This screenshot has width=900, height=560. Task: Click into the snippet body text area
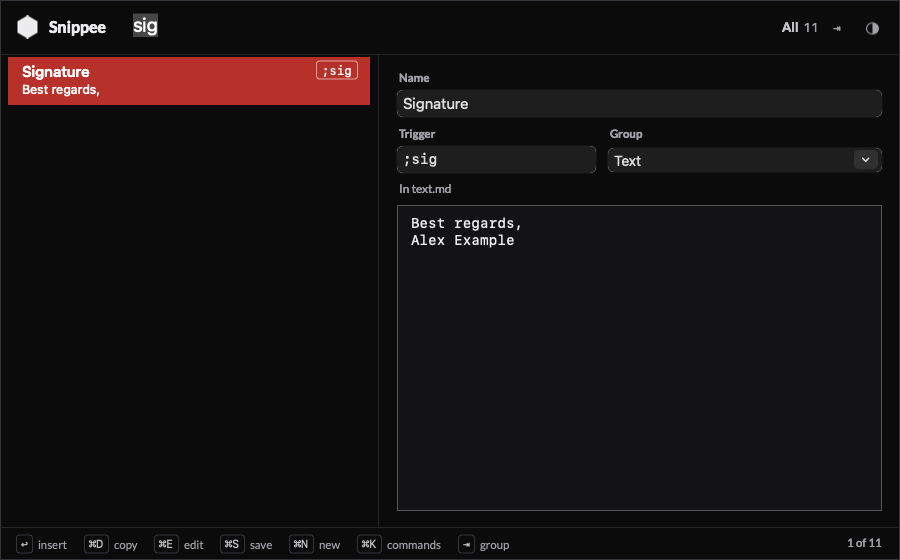coord(639,358)
